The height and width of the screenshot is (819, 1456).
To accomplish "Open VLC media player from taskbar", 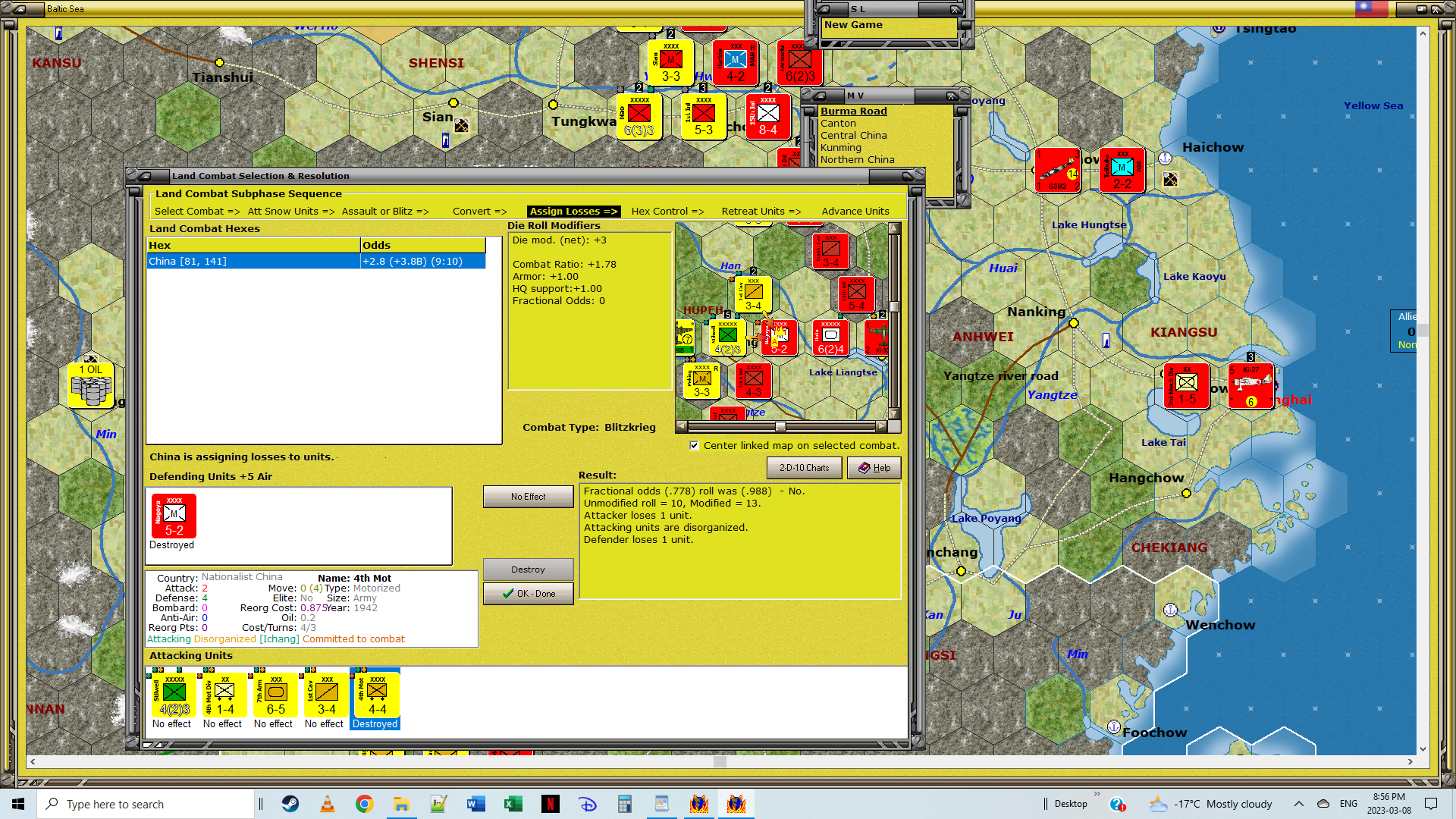I will coord(328,804).
